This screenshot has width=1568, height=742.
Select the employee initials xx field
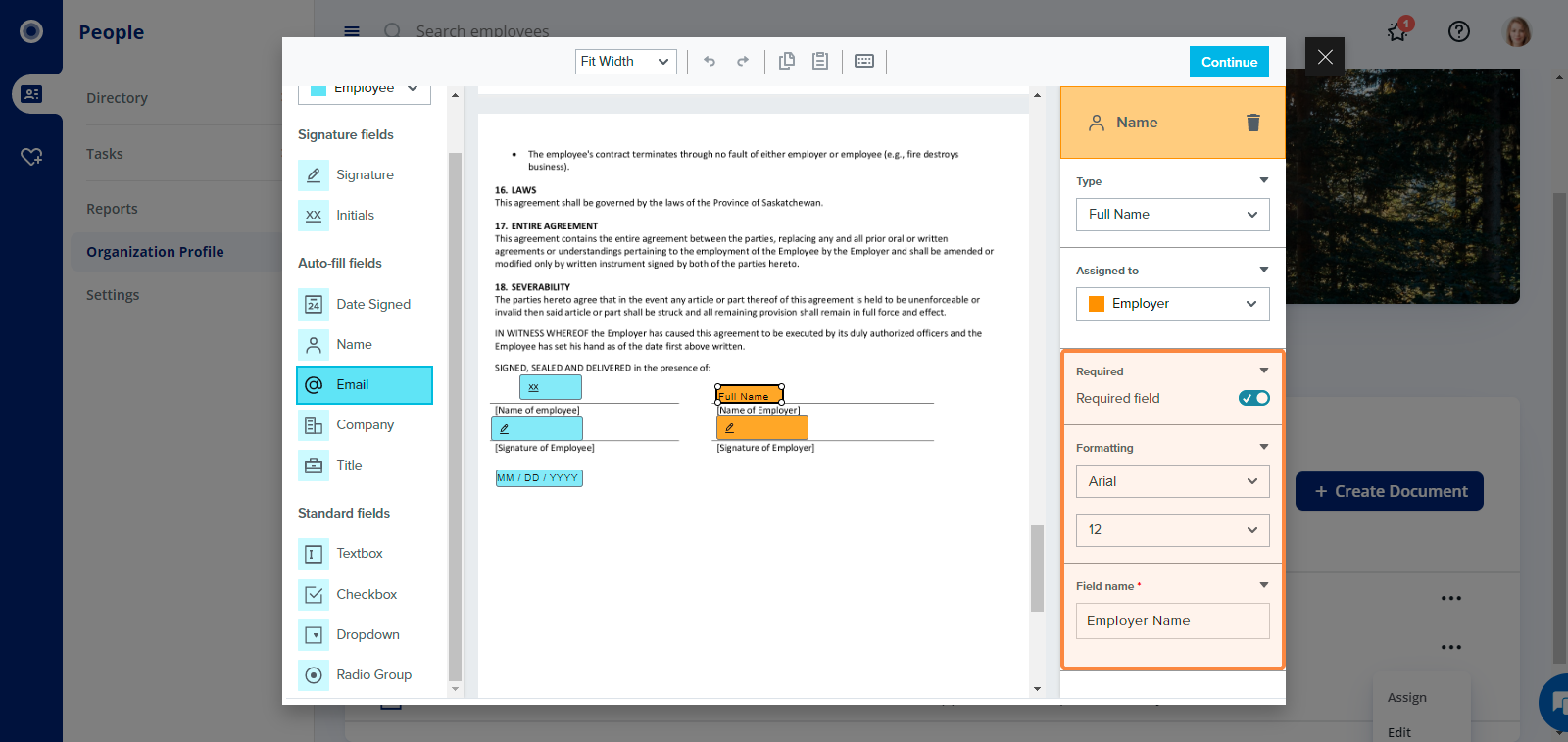point(550,387)
